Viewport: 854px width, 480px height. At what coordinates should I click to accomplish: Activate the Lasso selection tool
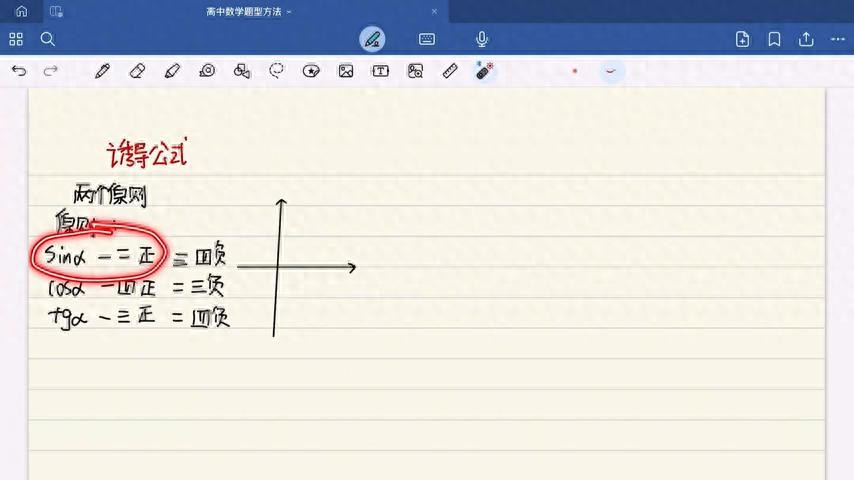[x=277, y=71]
